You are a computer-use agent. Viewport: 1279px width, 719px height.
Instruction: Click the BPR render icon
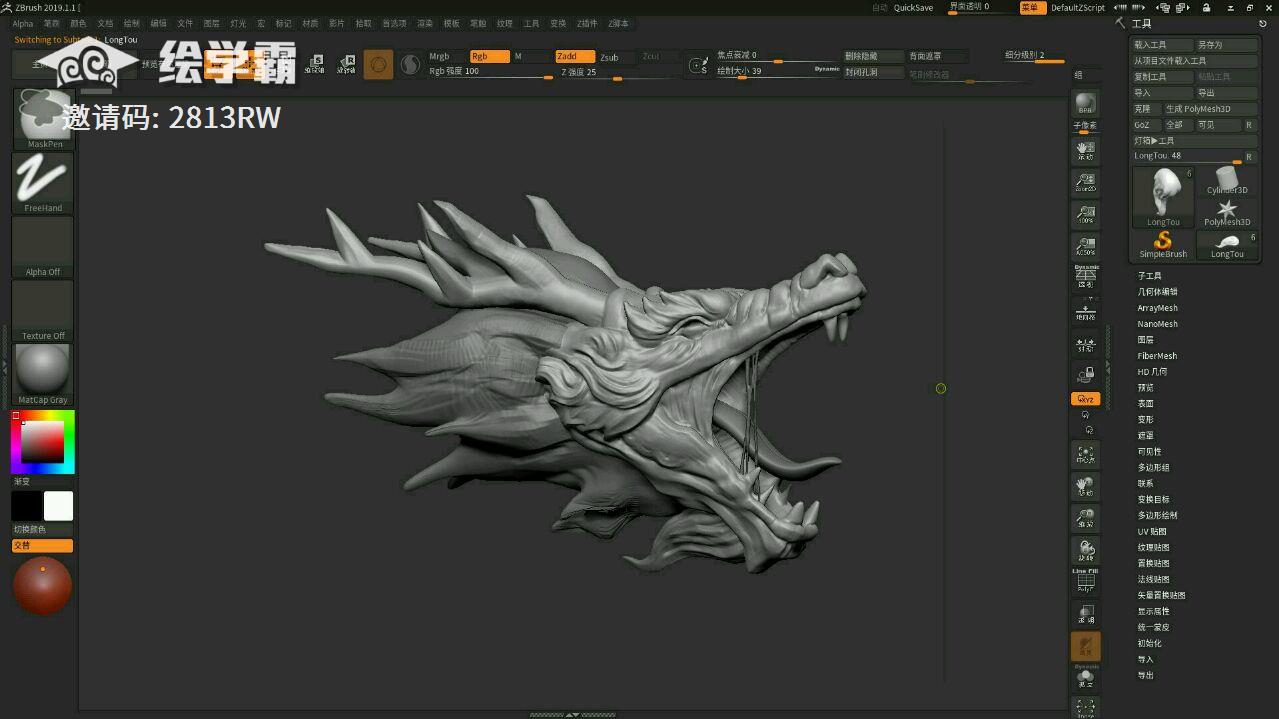[1085, 104]
